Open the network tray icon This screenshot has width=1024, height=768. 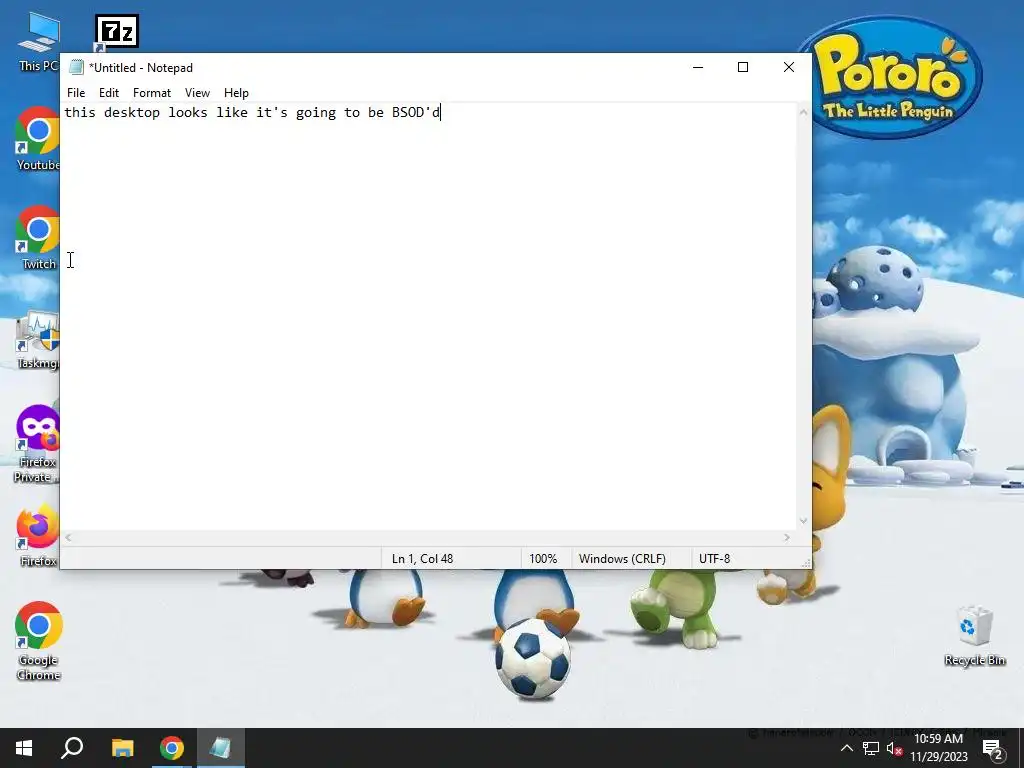pos(871,748)
